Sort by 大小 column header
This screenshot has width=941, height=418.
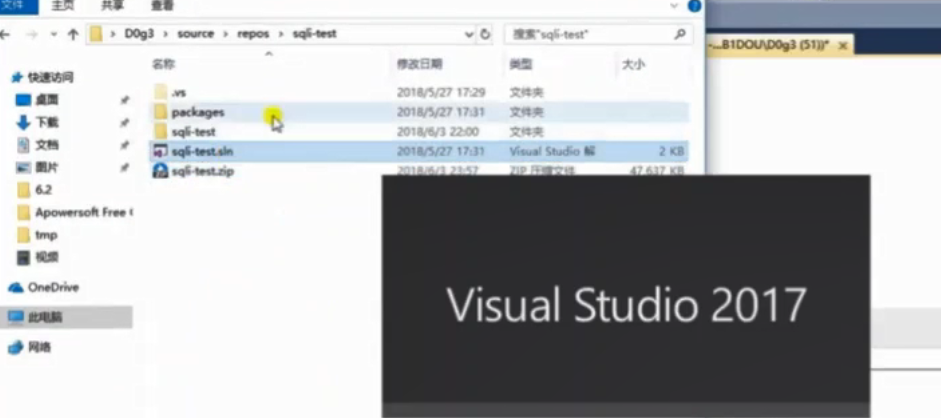(633, 64)
